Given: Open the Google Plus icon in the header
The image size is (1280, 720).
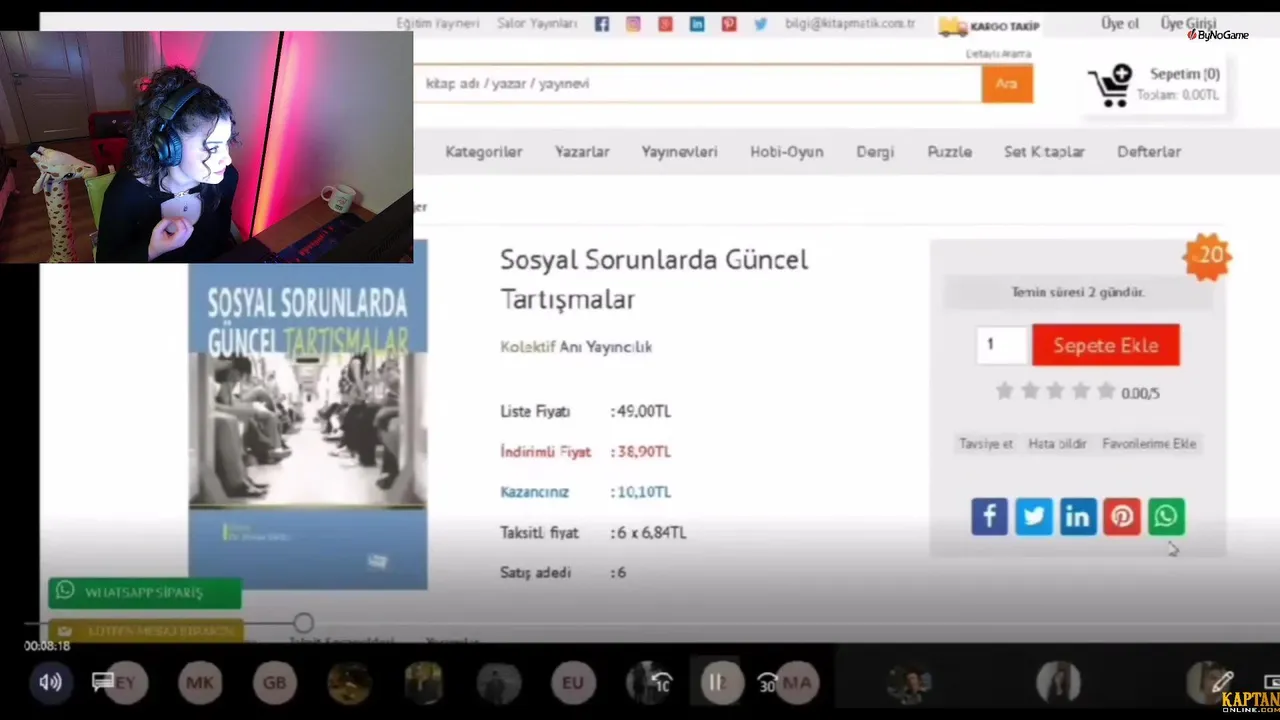Looking at the screenshot, I should click(x=665, y=24).
